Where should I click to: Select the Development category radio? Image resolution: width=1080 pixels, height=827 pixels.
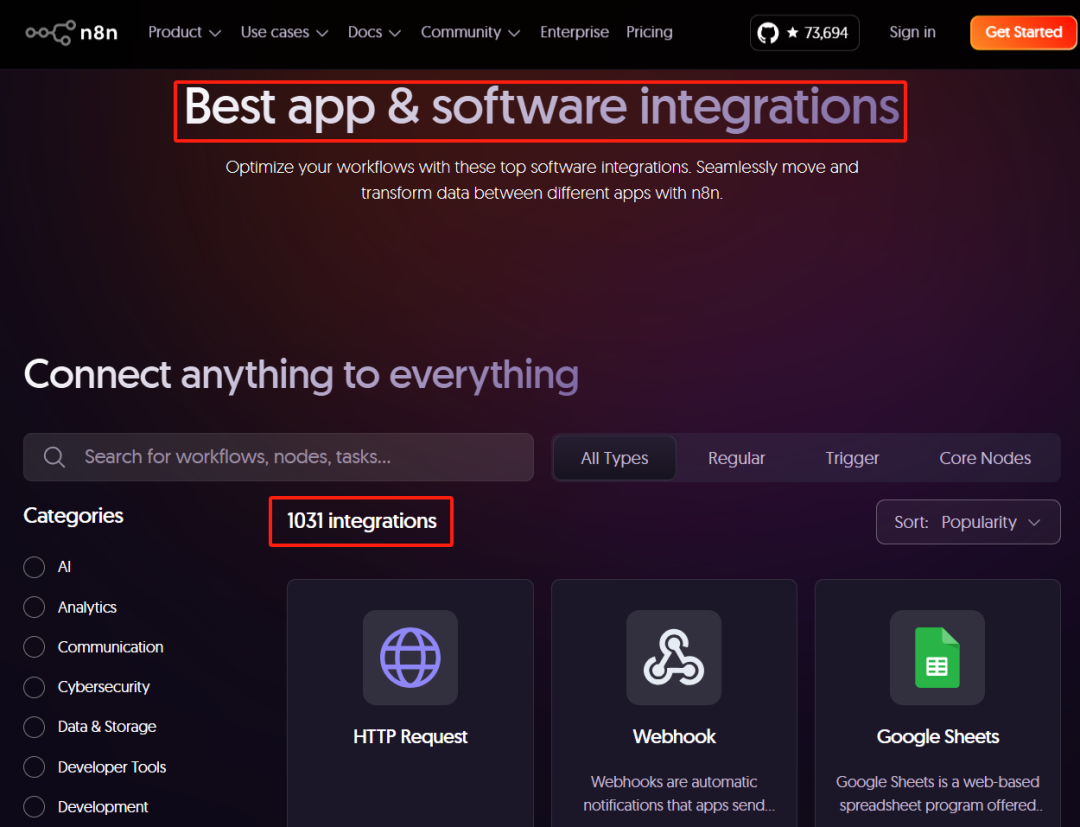tap(34, 807)
